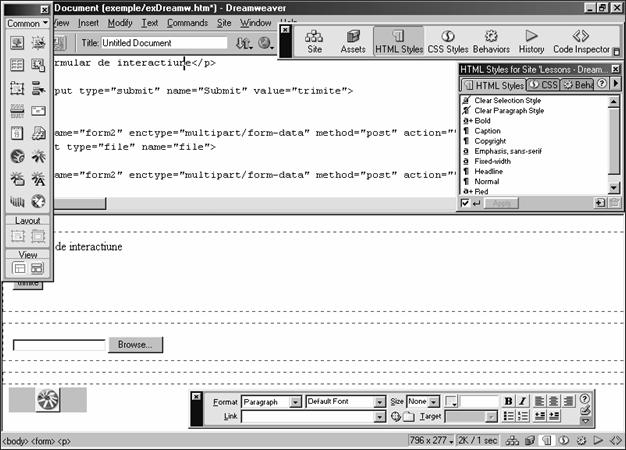Open Assets panel from the Launcher bar
626x450 pixels.
[353, 42]
